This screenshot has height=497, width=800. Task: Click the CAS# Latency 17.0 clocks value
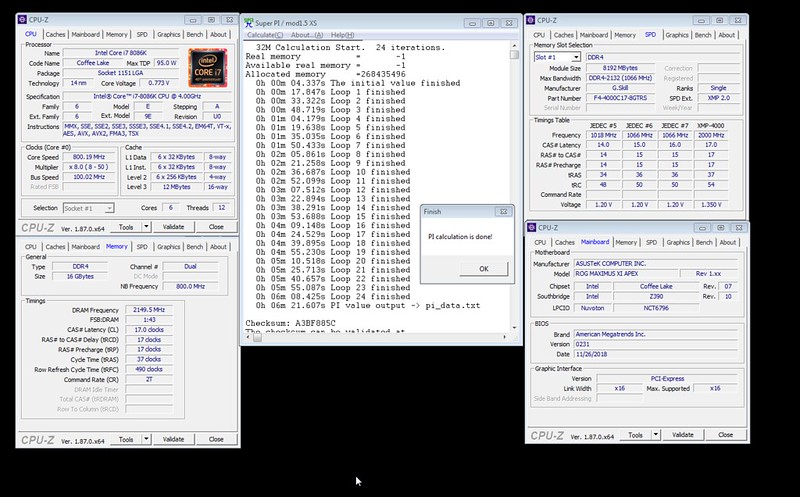point(148,330)
